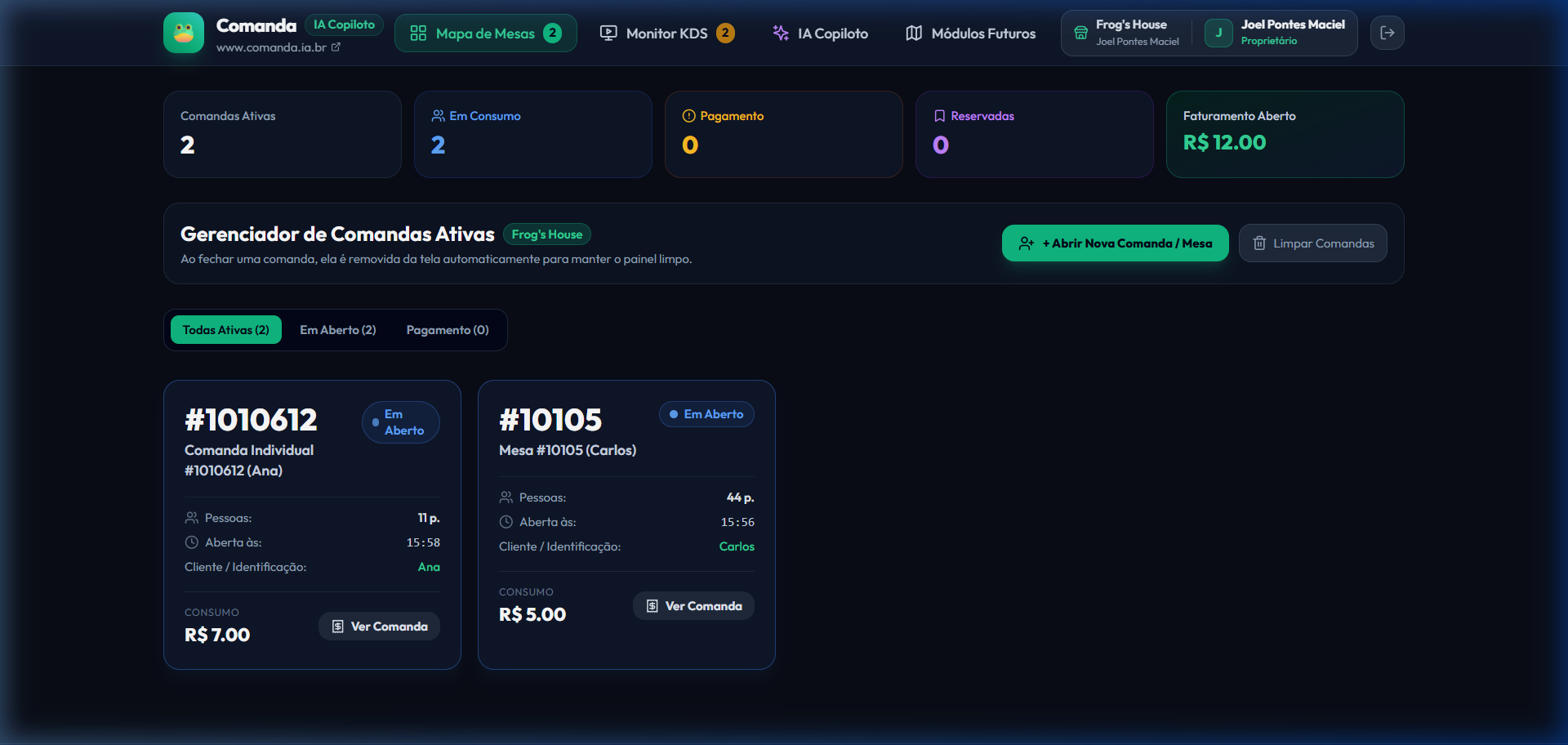
Task: Click the #10105 comanda title
Action: (550, 420)
